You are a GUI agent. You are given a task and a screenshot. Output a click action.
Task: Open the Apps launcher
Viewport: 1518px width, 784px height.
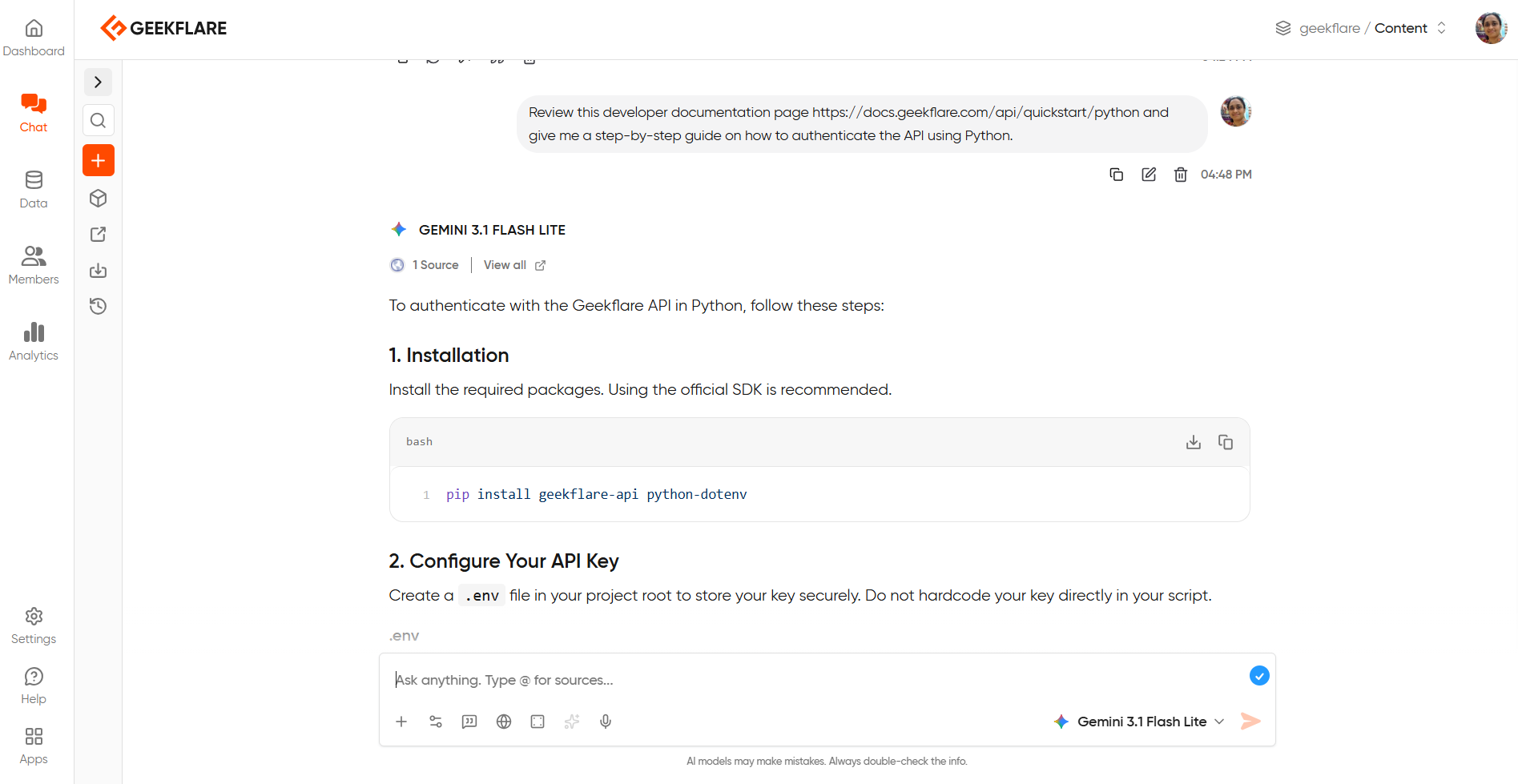pos(34,746)
